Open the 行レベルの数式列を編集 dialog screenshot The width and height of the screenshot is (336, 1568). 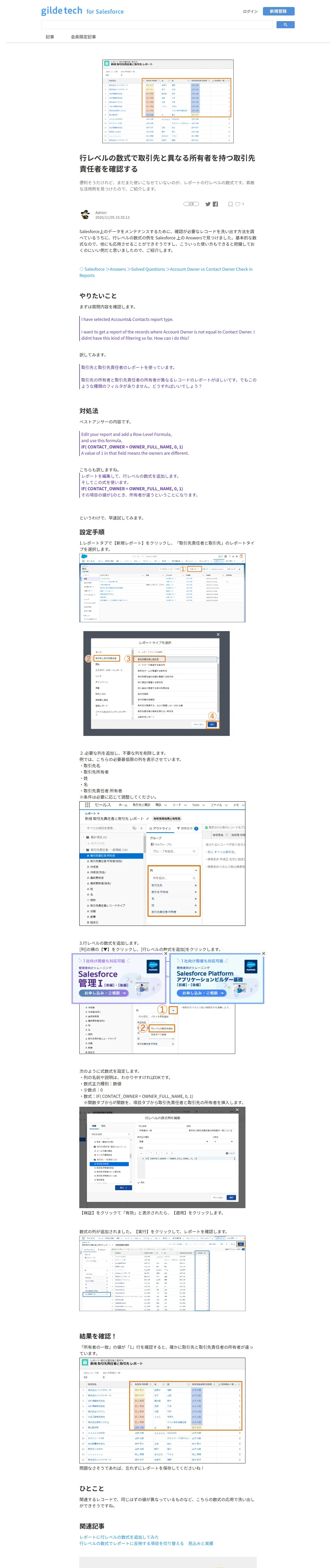tap(162, 1158)
